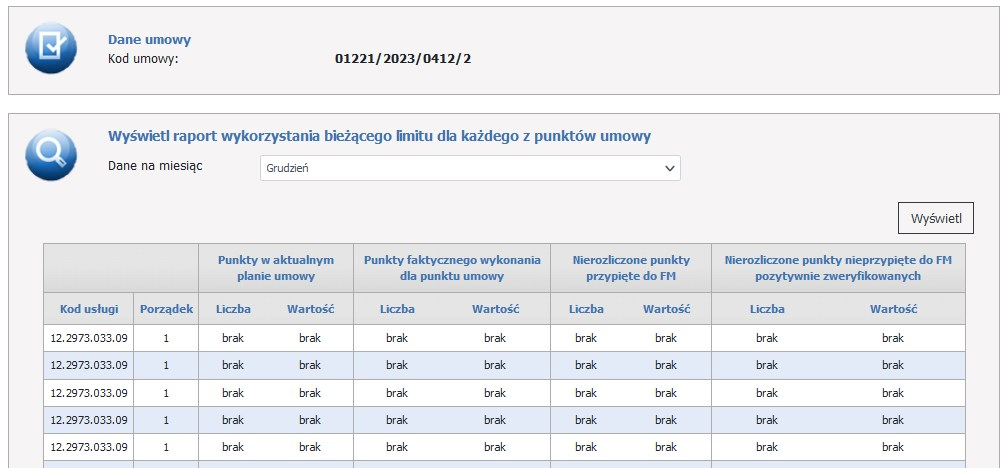Click the contract code 01221/2023/0412/2
Image resolution: width=1007 pixels, height=468 pixels.
[x=402, y=59]
